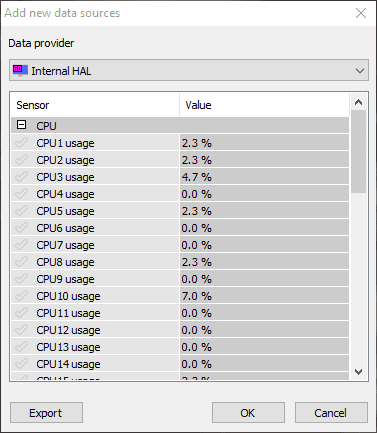Click the scrollbar thumb in sensor list
The image size is (377, 433).
[x=358, y=152]
